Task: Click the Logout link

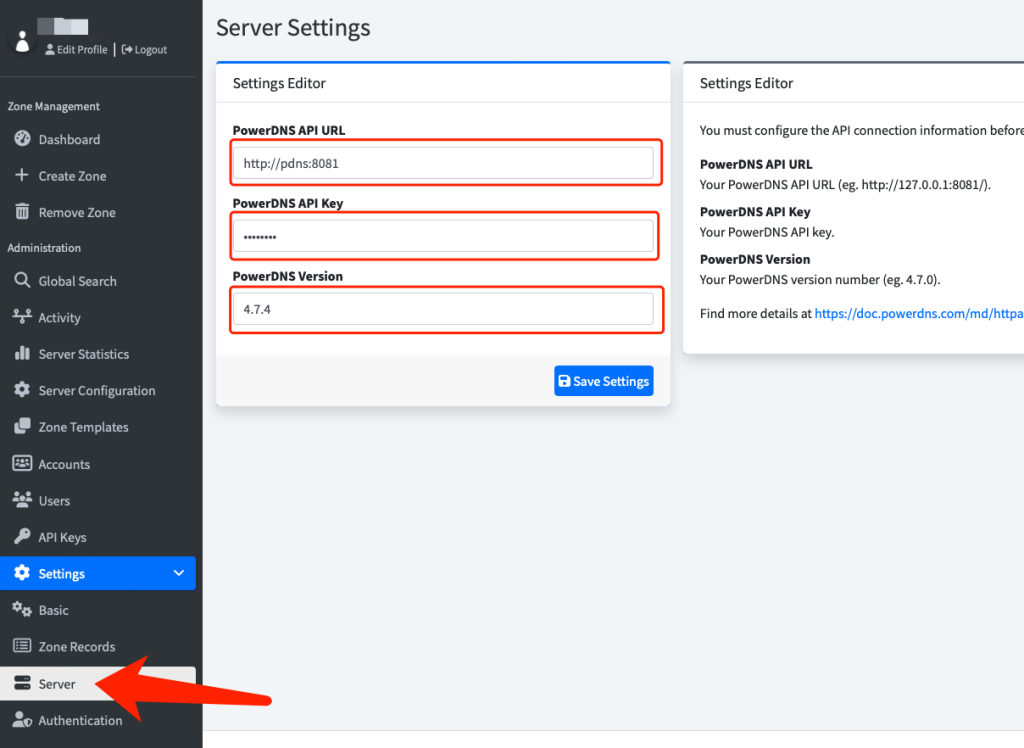Action: click(x=145, y=50)
